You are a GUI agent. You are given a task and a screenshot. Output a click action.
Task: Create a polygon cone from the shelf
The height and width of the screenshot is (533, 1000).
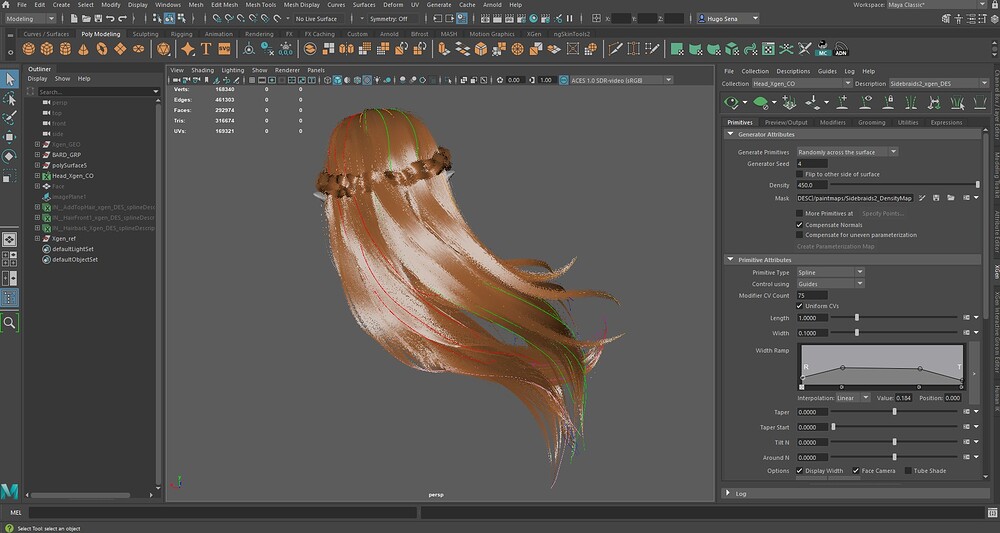[84, 48]
